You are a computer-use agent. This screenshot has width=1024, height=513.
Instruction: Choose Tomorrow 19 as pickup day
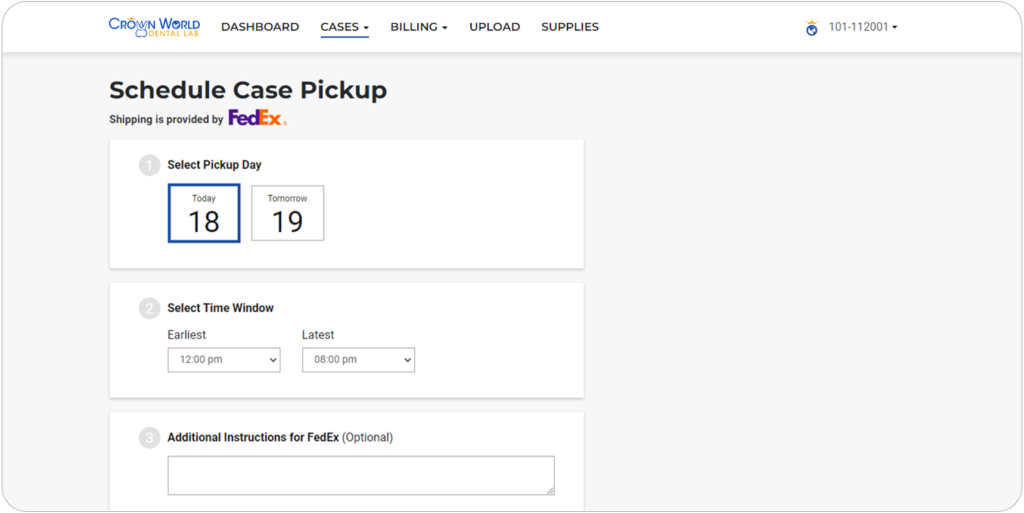287,213
